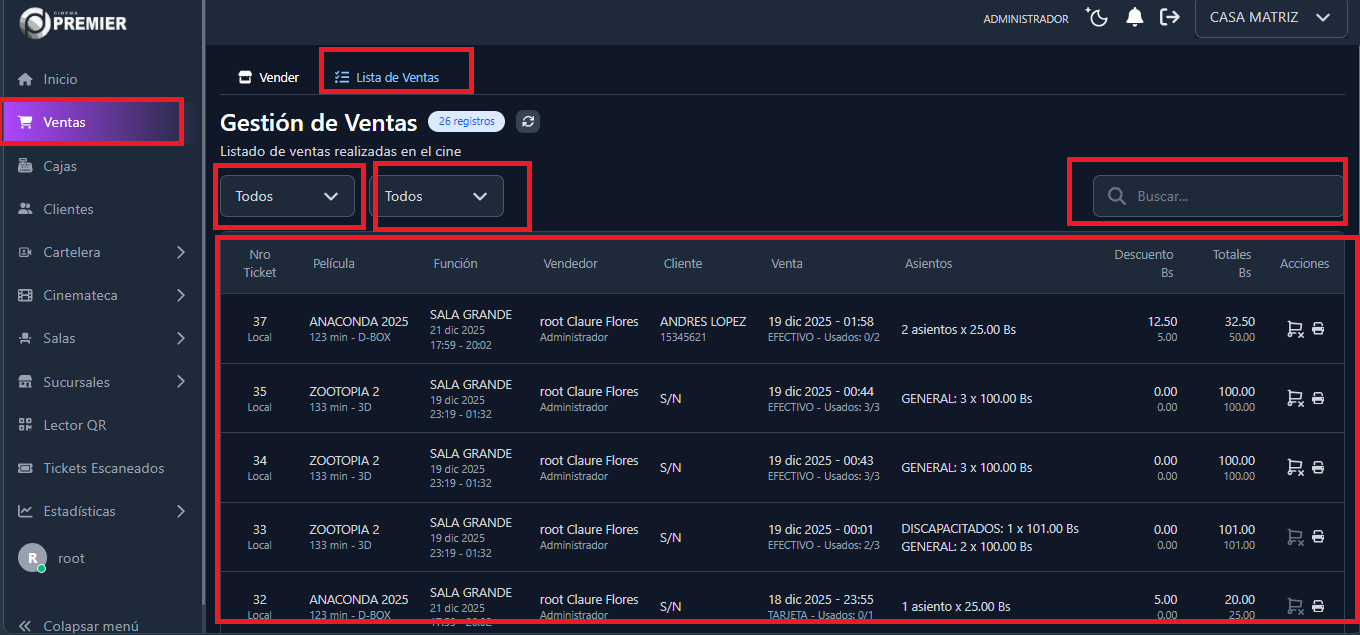Open the second Todos filter dropdown
This screenshot has height=635, width=1360.
click(436, 196)
